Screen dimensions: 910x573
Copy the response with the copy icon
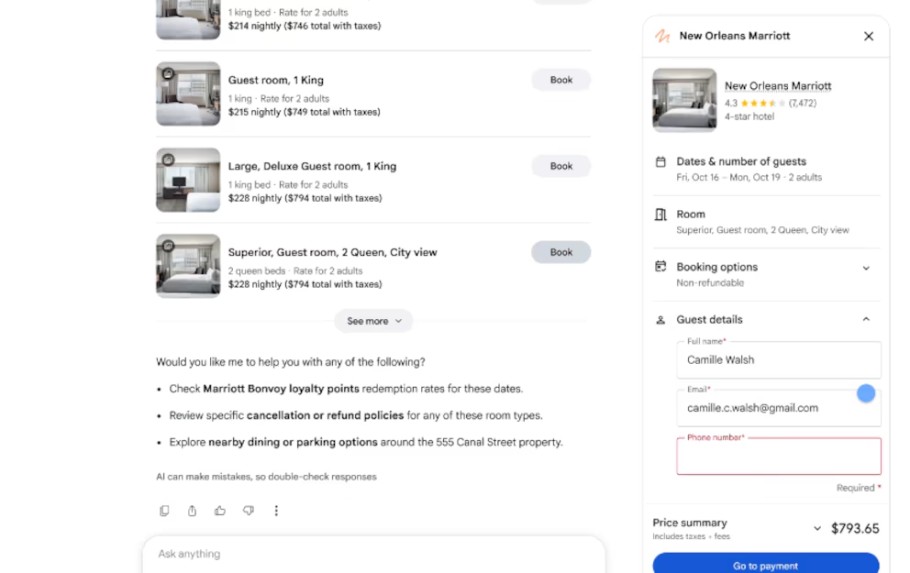[x=164, y=510]
